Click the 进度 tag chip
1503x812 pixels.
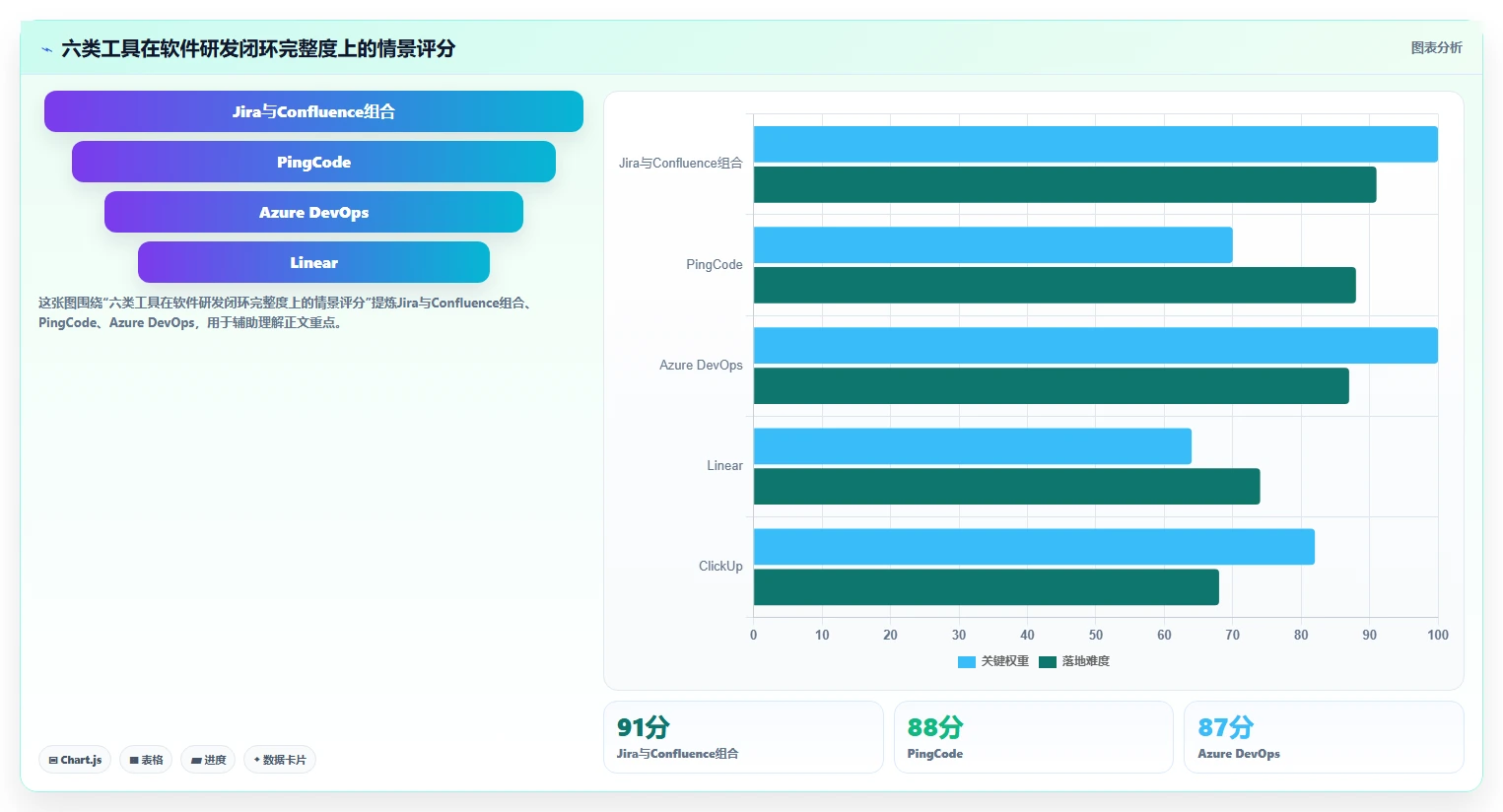click(x=208, y=760)
